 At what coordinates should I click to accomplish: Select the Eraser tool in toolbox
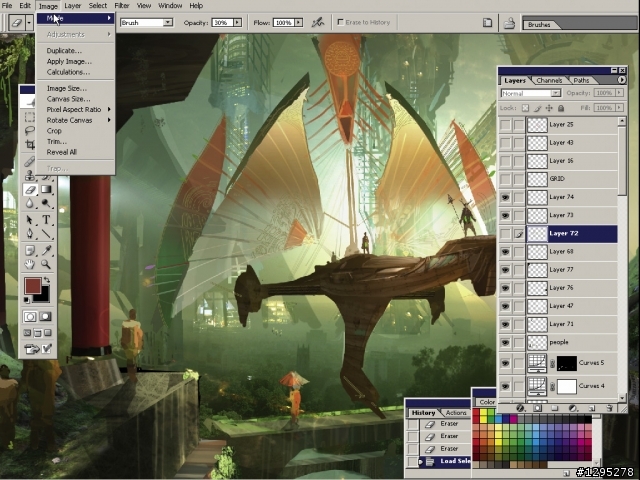[30, 189]
